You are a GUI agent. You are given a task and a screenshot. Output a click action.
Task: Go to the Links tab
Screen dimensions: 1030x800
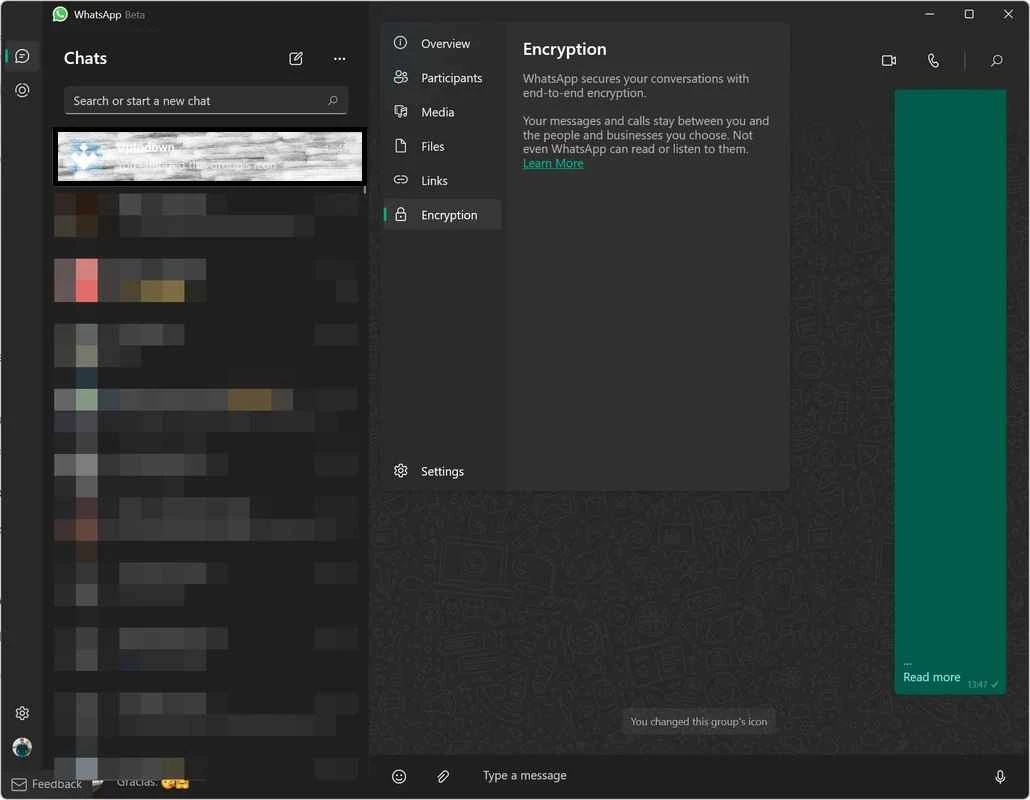pos(442,180)
